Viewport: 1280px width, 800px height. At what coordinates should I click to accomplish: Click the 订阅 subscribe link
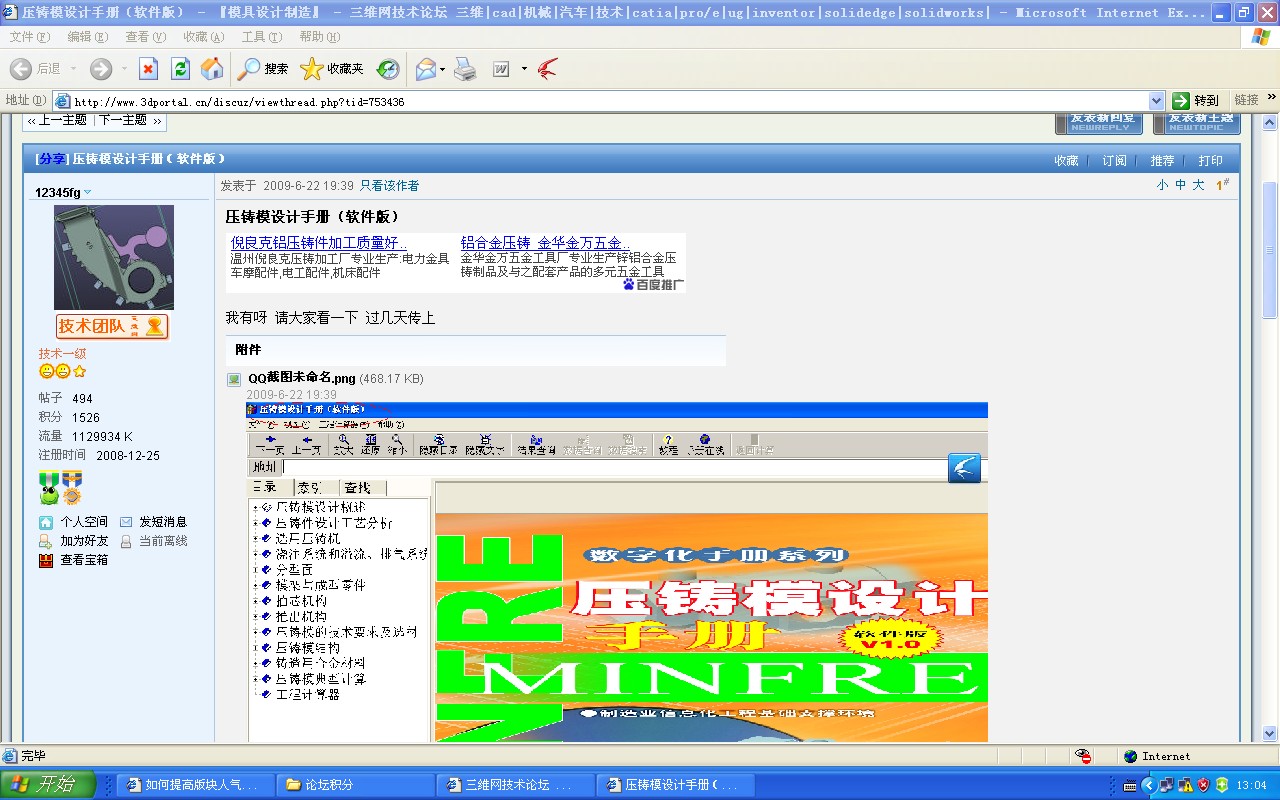(x=1114, y=161)
